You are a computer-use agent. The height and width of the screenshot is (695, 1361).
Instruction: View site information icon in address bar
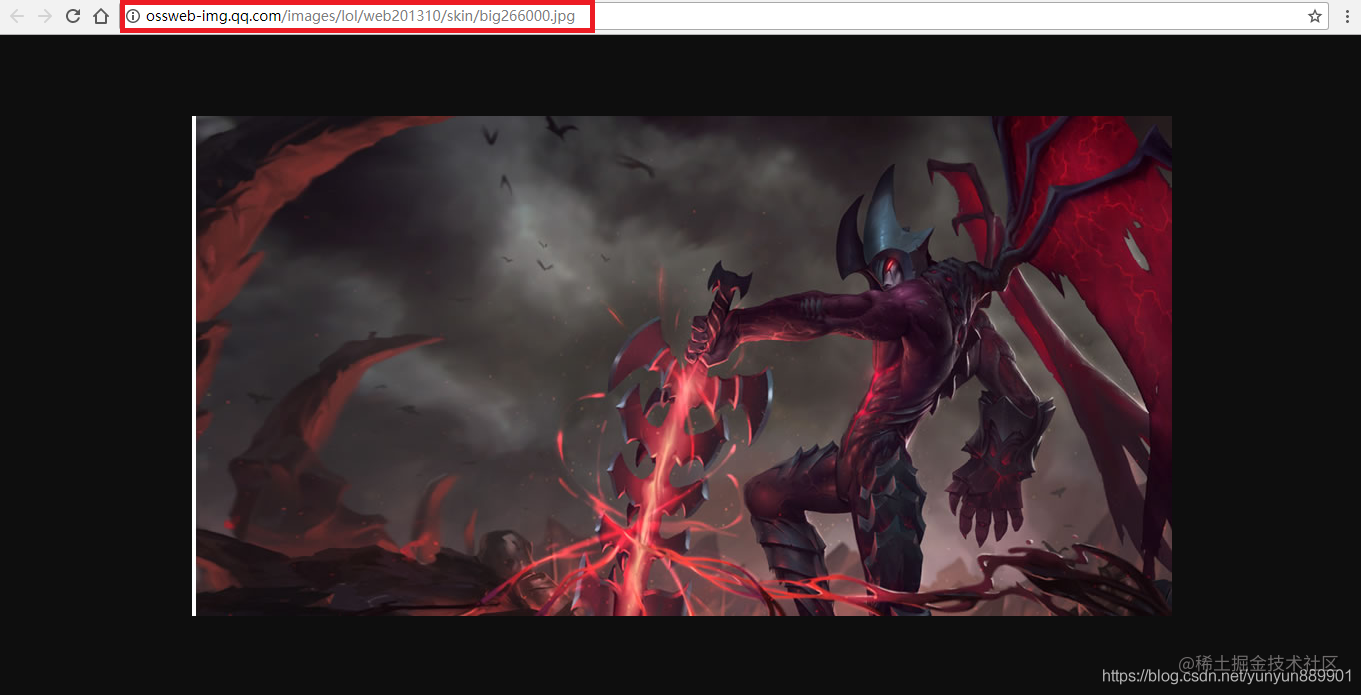(x=133, y=16)
